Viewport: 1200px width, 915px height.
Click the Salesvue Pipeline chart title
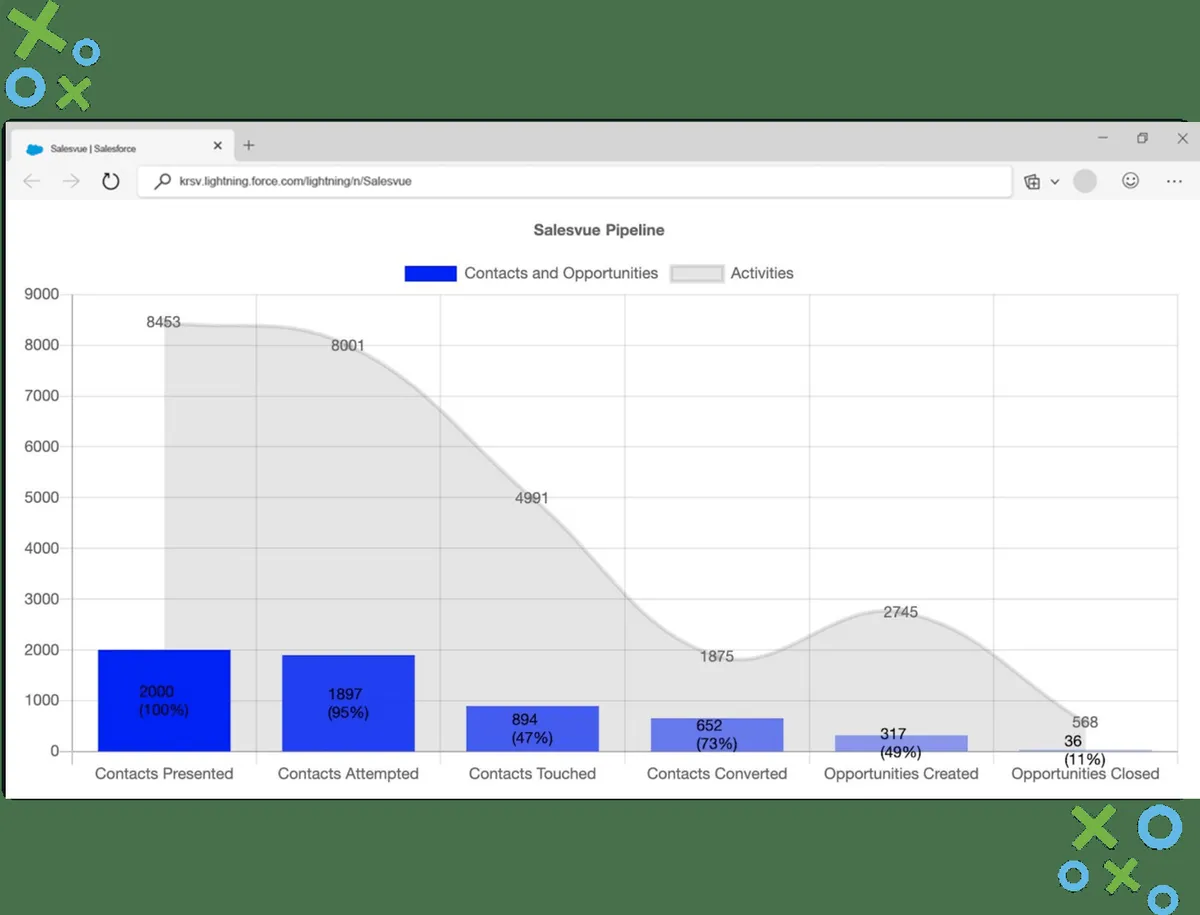click(599, 230)
